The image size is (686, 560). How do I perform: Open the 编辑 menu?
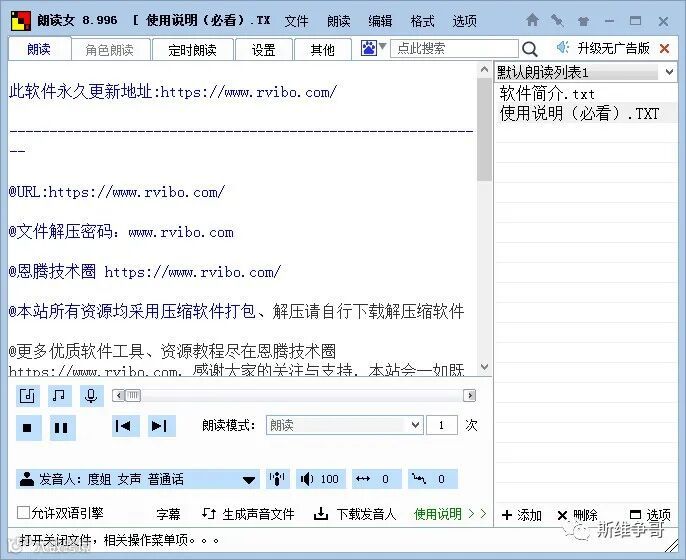tap(380, 21)
